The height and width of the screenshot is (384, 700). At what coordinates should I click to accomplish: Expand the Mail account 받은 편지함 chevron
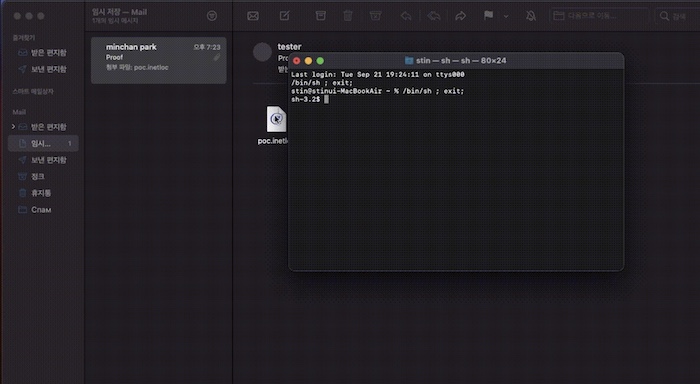(x=13, y=127)
